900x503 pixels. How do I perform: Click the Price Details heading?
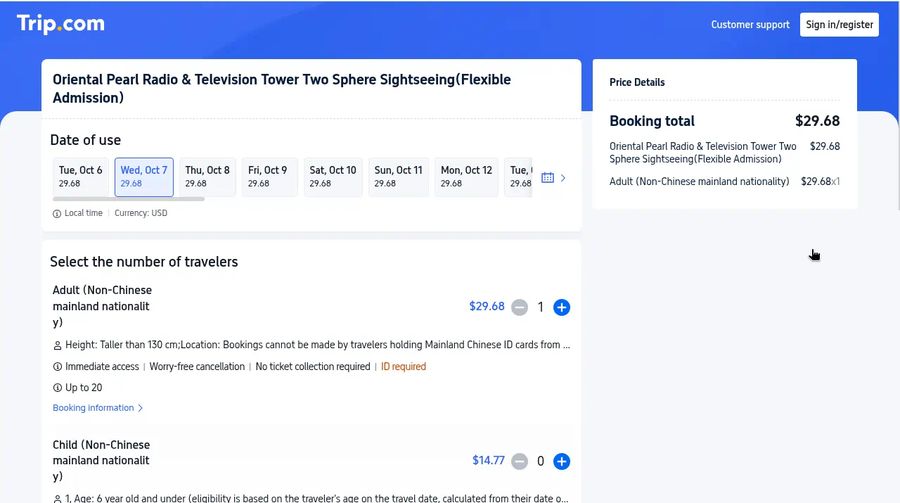click(637, 82)
